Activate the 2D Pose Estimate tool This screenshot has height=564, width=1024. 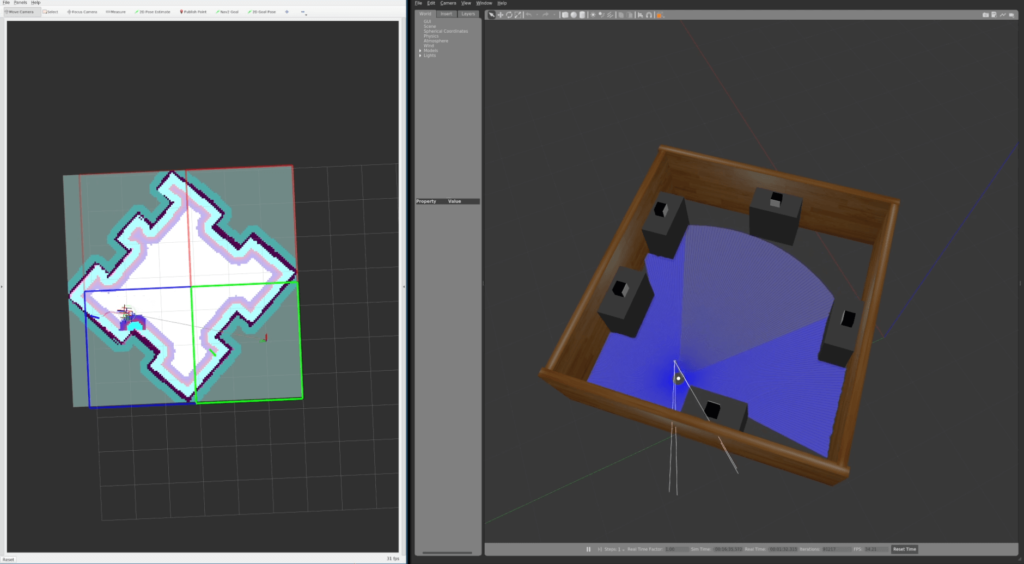pyautogui.click(x=153, y=12)
